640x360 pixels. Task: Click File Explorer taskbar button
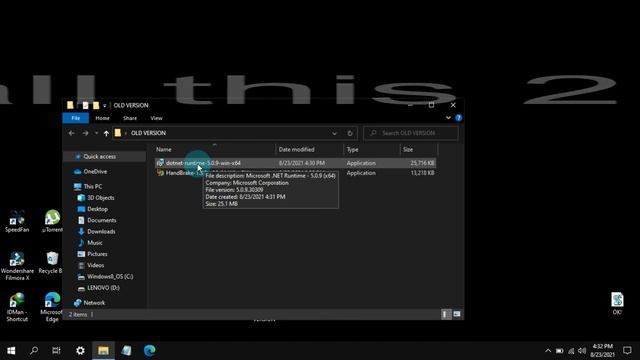(103, 350)
